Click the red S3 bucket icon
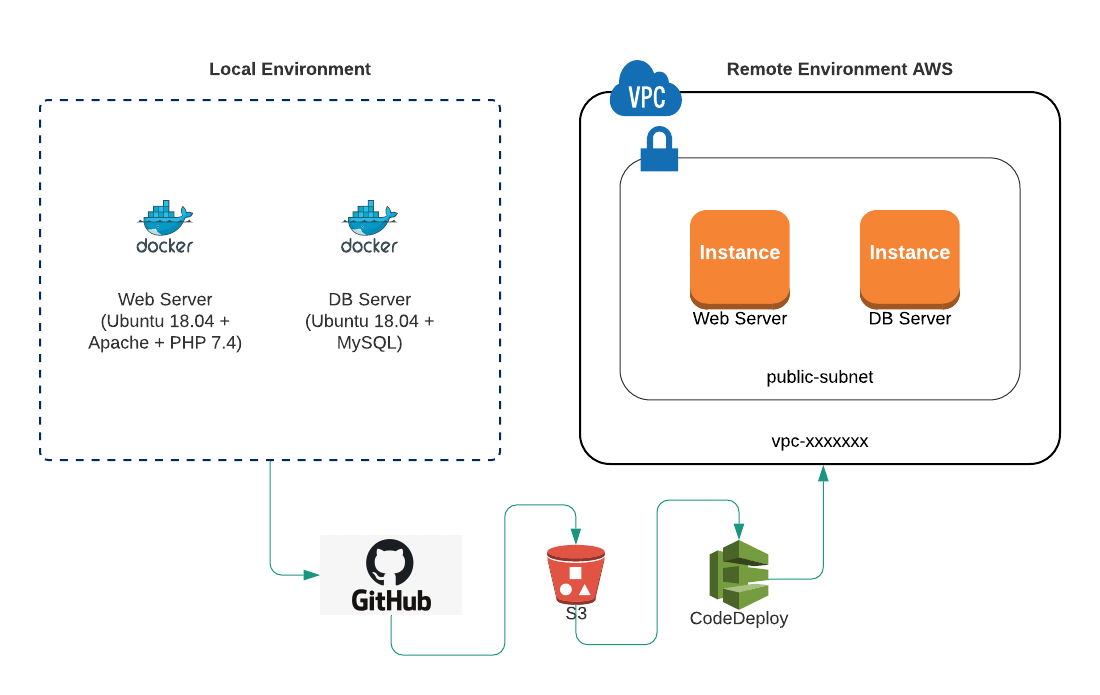 [x=576, y=575]
